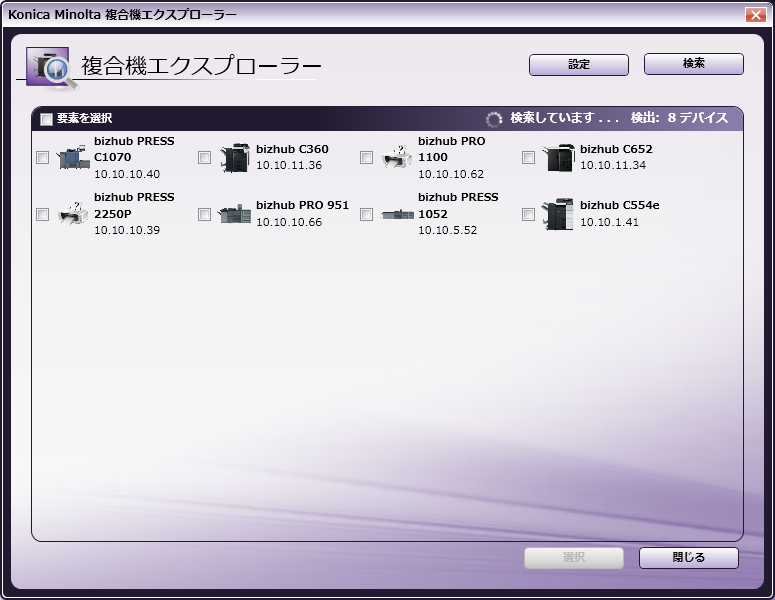Screen dimensions: 775x600
Task: Click the 検出: 8 デバイス status text
Action: (x=680, y=118)
